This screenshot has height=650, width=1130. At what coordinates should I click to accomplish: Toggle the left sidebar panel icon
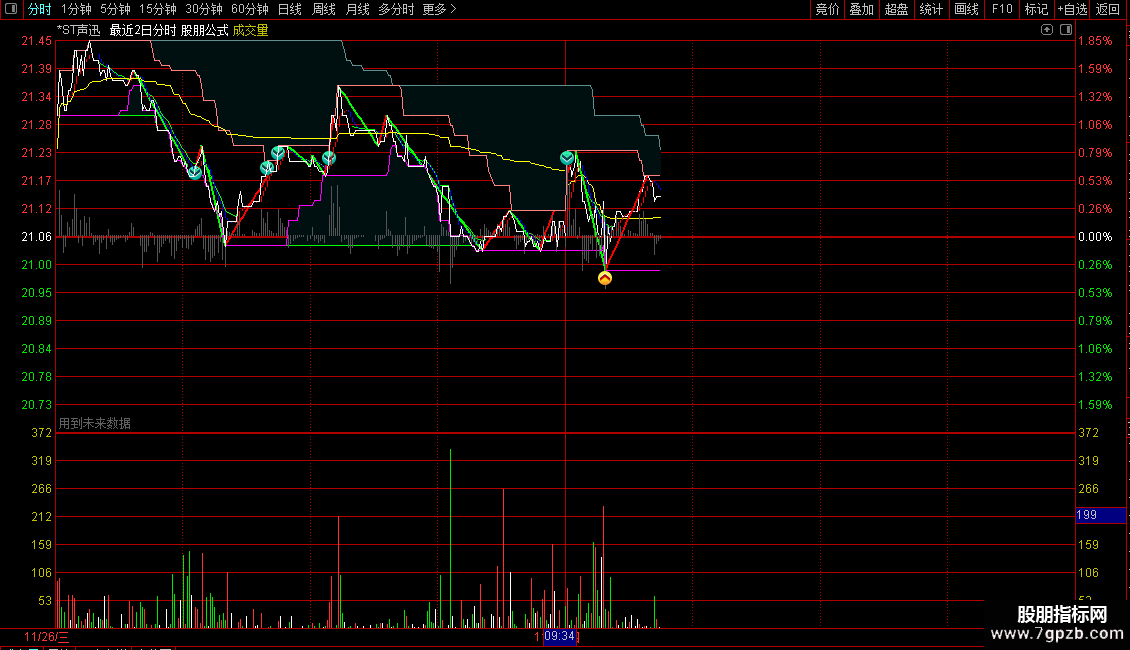(x=11, y=9)
